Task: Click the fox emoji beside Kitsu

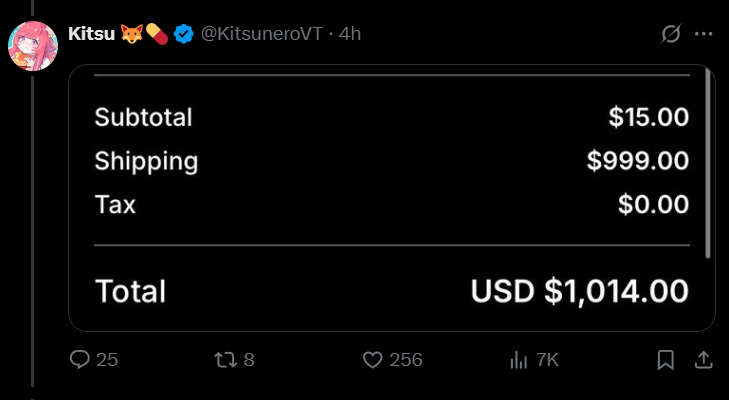Action: [131, 34]
